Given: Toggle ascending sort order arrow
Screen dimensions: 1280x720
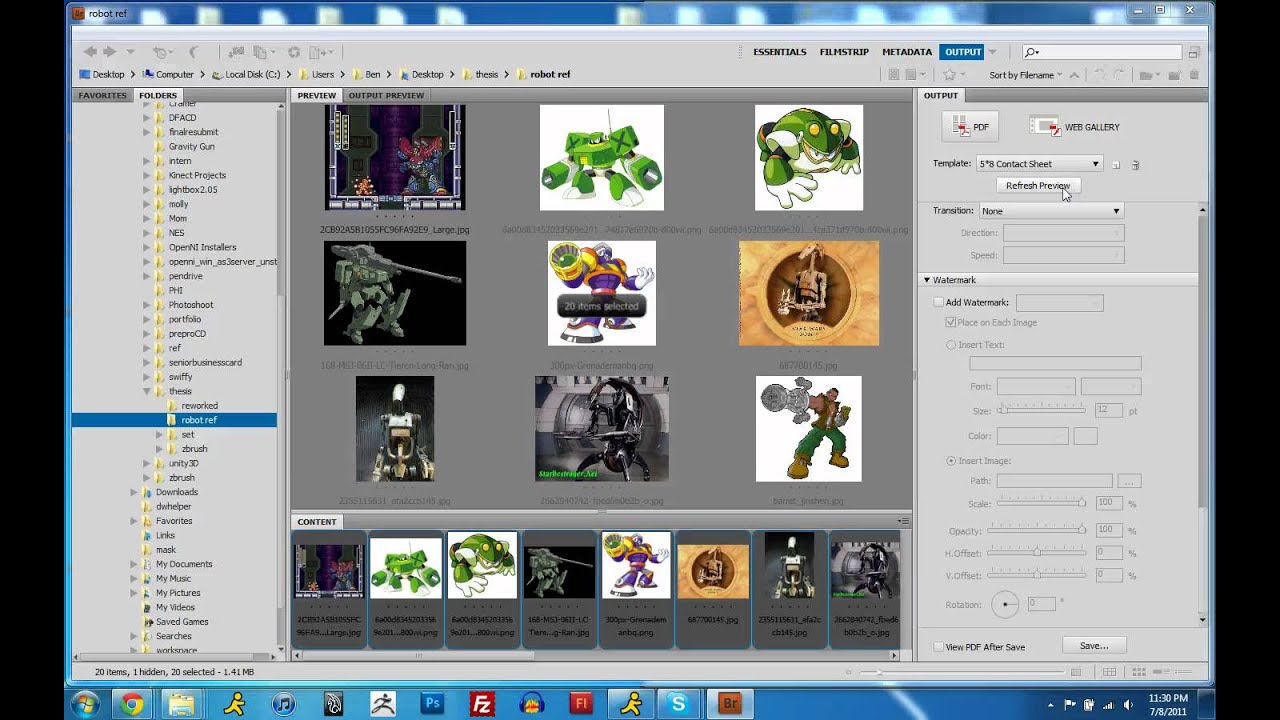Looking at the screenshot, I should tap(1074, 75).
